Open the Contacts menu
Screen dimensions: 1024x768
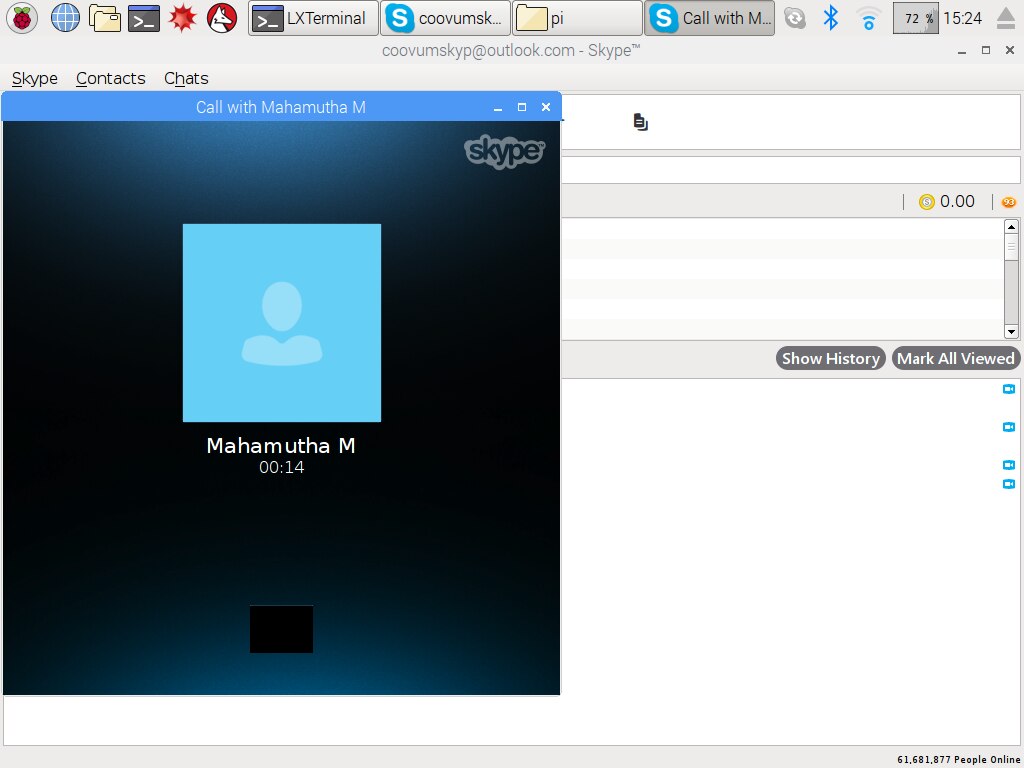pyautogui.click(x=110, y=78)
